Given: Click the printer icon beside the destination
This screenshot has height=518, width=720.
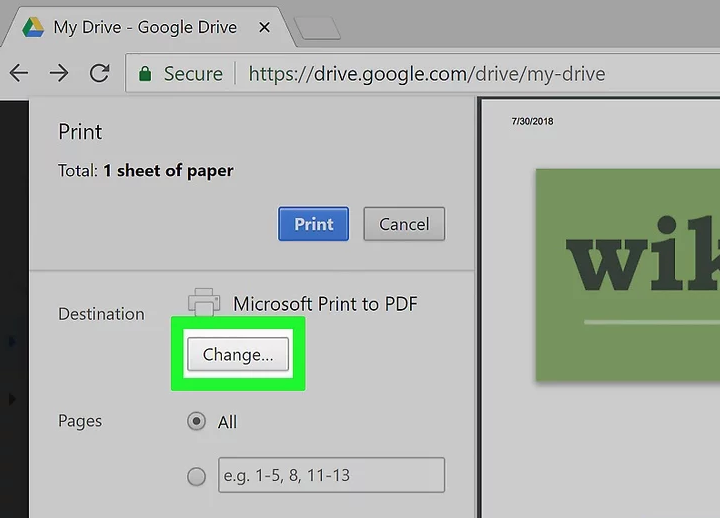Looking at the screenshot, I should [x=204, y=301].
